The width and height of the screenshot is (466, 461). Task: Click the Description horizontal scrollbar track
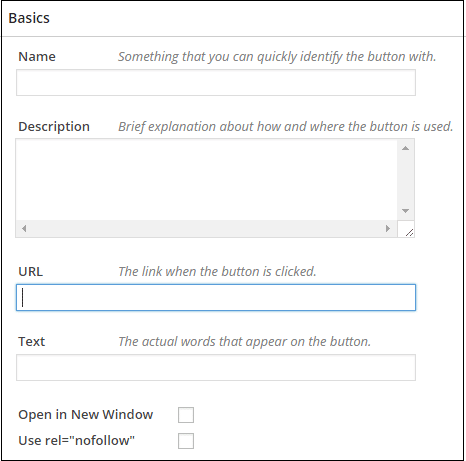click(206, 229)
